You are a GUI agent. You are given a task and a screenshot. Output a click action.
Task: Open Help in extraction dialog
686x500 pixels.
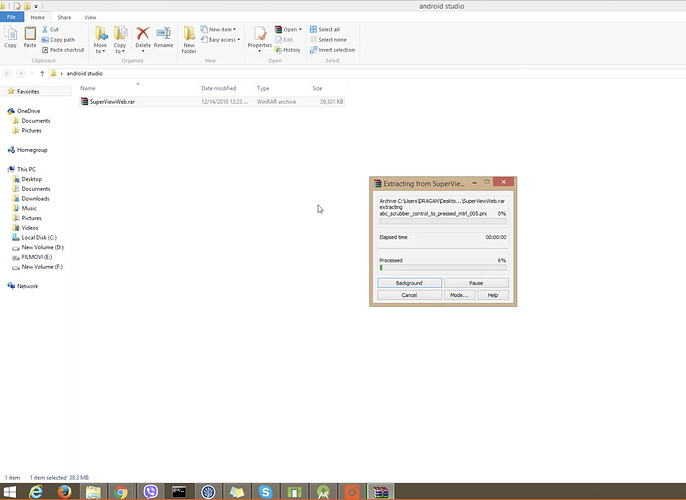coord(493,295)
